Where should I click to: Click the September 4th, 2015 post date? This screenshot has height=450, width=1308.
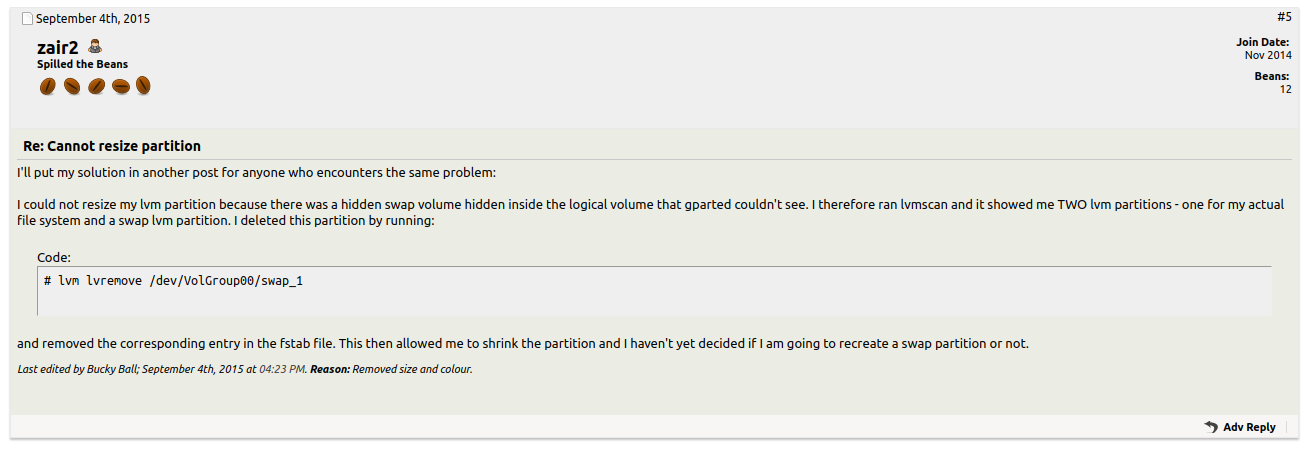(93, 19)
